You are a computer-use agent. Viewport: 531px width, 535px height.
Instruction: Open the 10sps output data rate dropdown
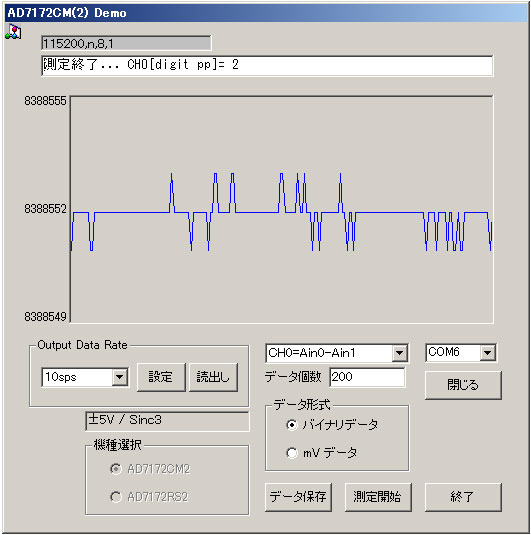click(x=120, y=377)
